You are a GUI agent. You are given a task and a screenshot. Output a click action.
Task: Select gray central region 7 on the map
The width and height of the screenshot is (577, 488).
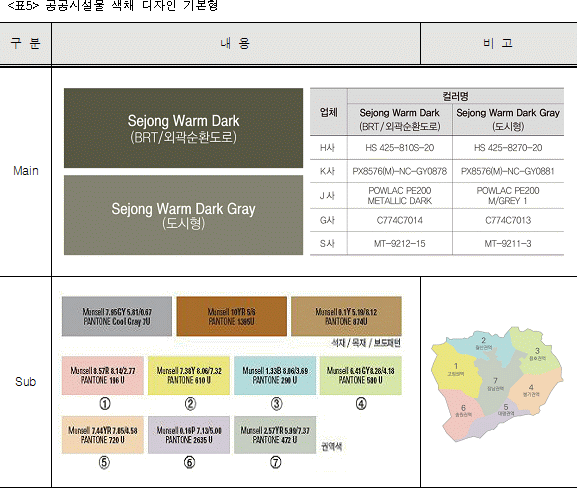click(x=495, y=383)
